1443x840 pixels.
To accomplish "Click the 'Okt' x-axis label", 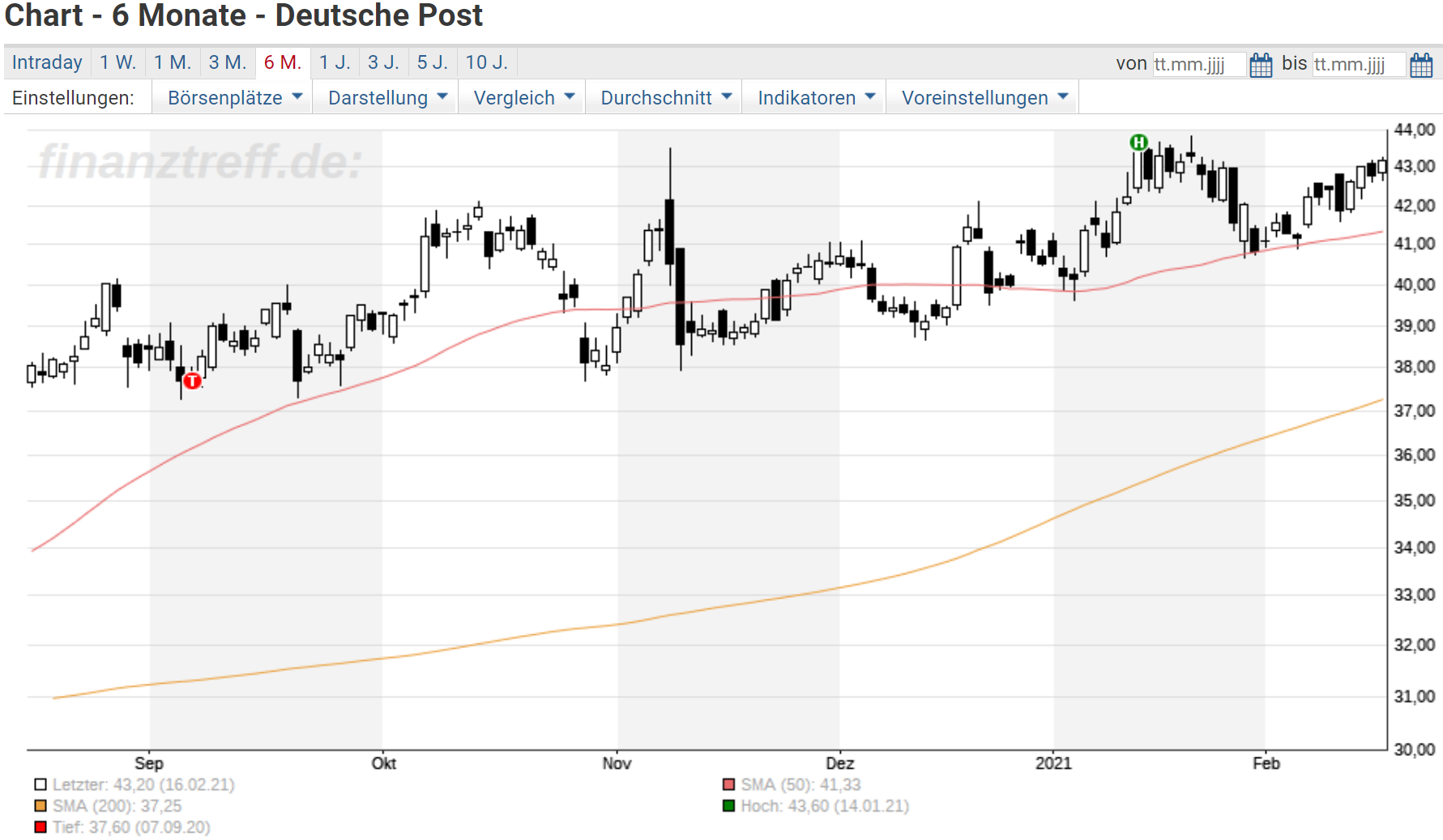I will coord(384,763).
